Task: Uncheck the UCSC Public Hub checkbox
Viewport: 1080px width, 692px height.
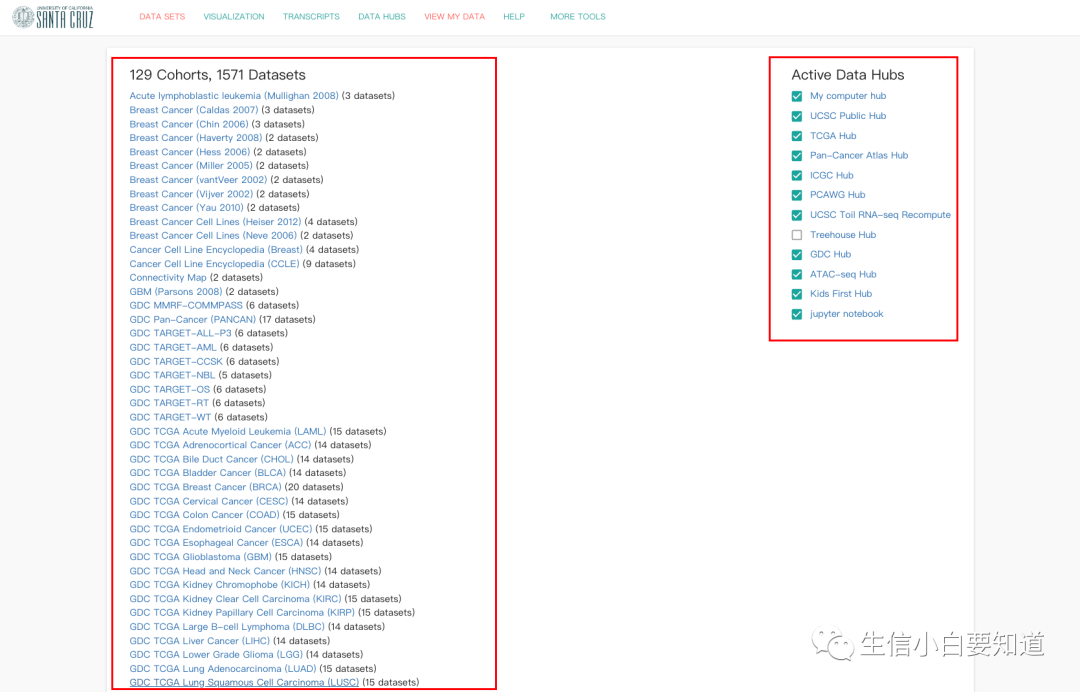Action: [797, 116]
